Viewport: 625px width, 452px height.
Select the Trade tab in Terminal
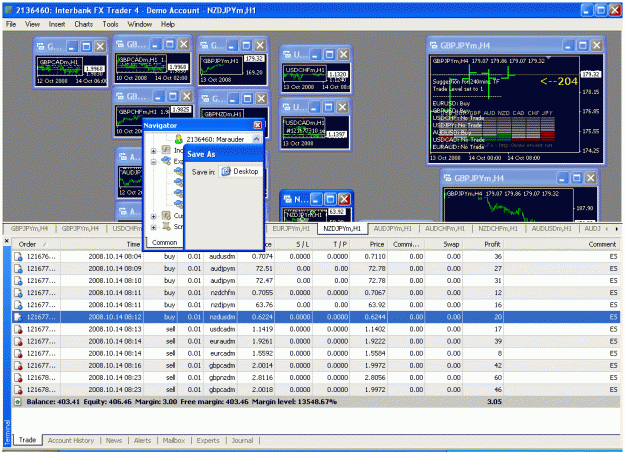coord(27,440)
